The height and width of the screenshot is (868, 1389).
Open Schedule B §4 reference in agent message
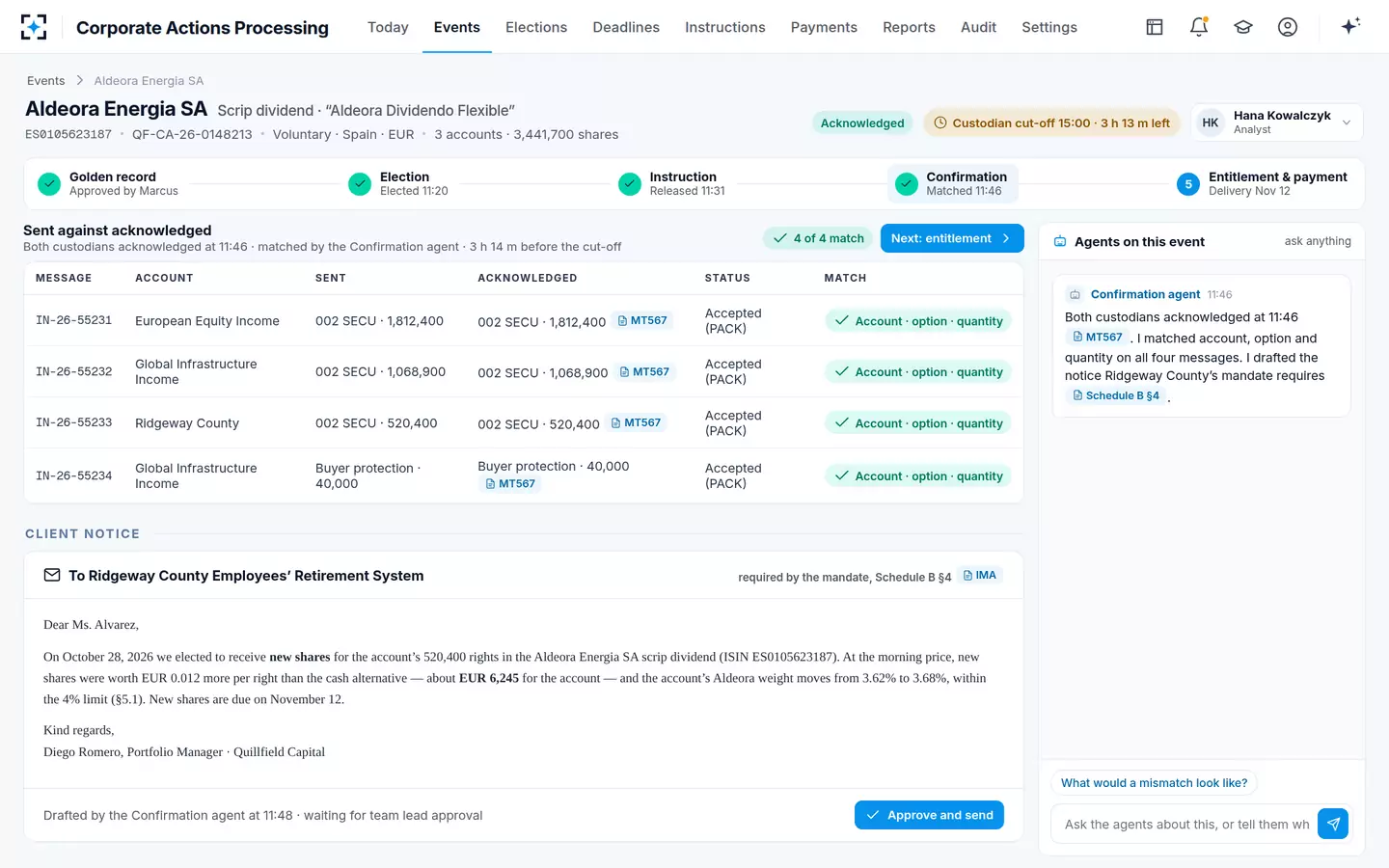point(1117,395)
